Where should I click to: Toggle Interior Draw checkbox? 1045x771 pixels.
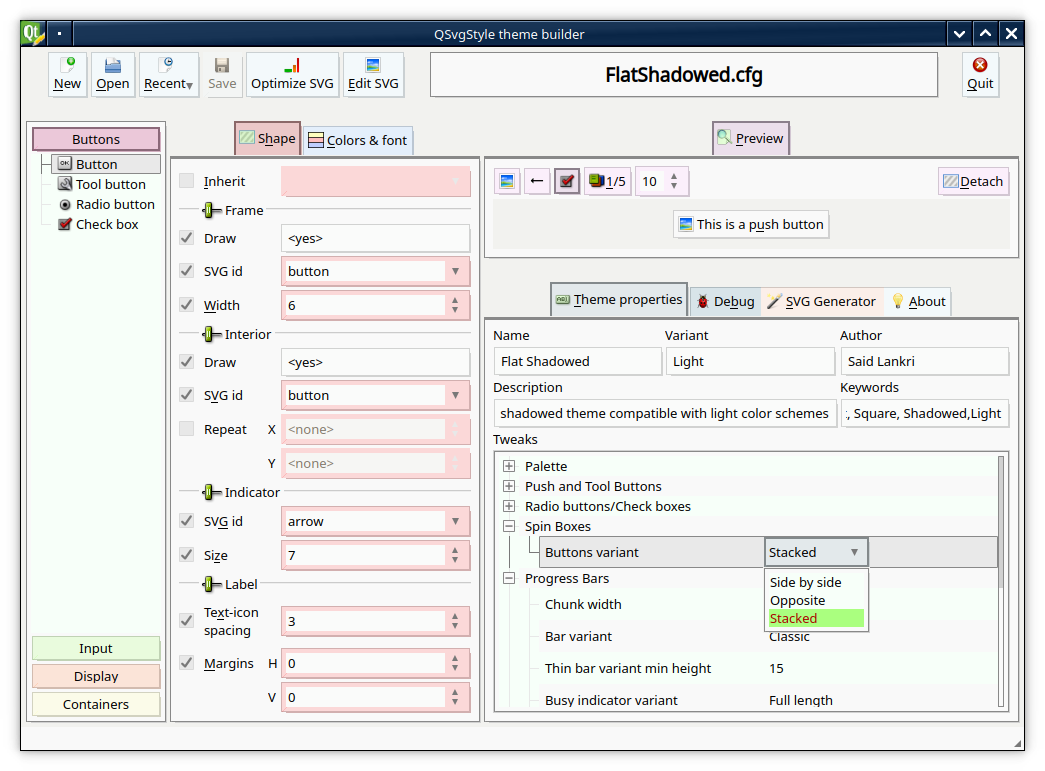[x=187, y=362]
